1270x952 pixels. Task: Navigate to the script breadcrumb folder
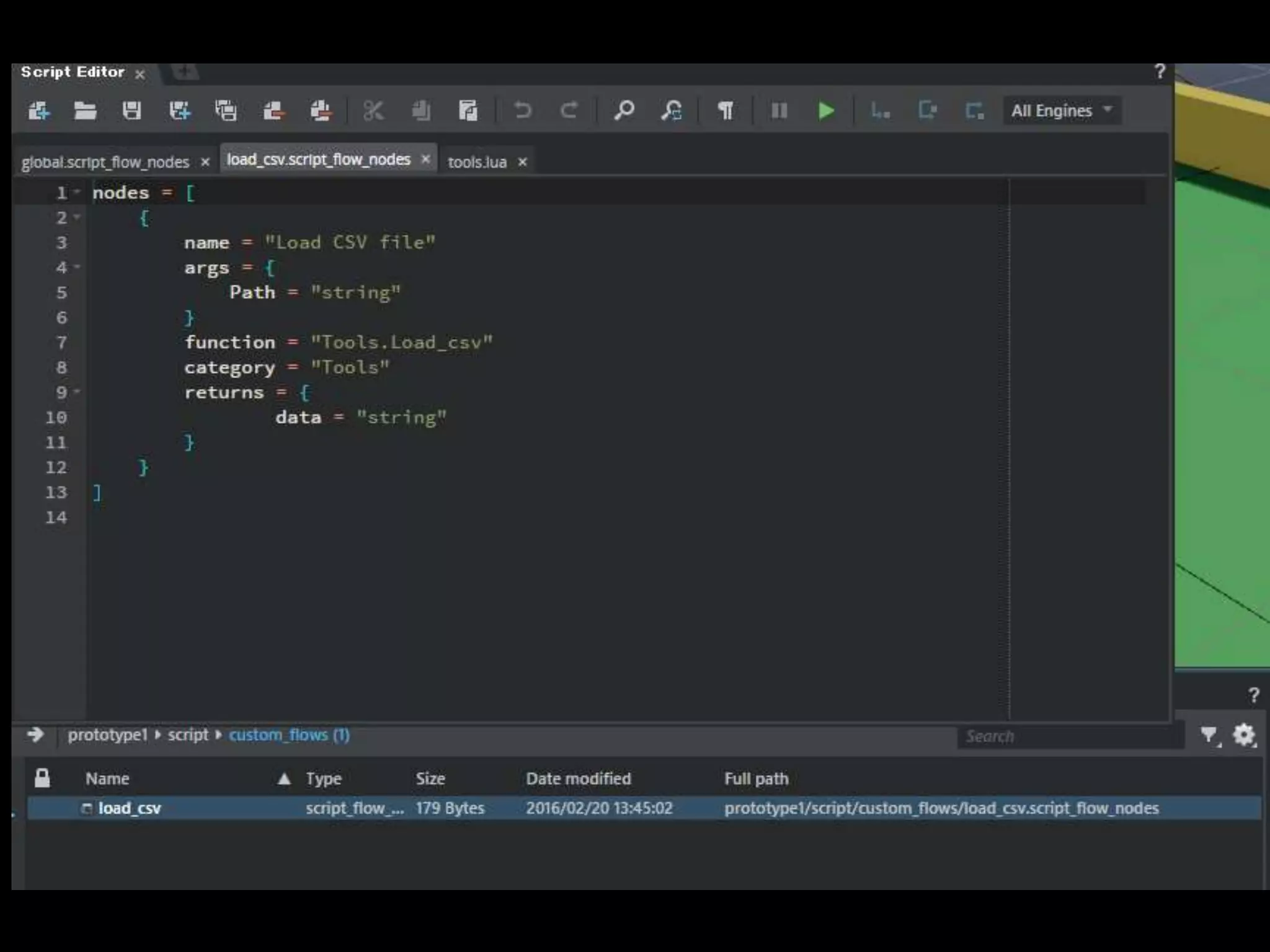[188, 735]
